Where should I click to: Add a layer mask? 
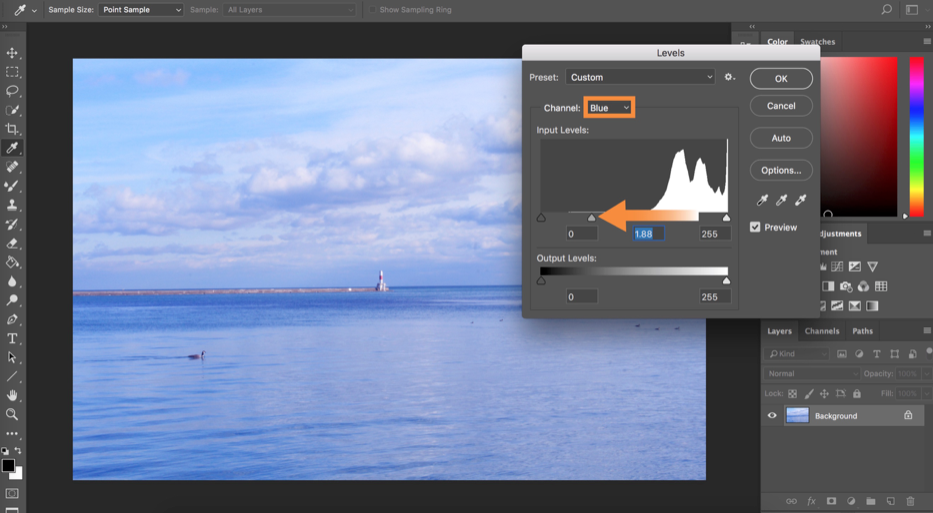[831, 501]
